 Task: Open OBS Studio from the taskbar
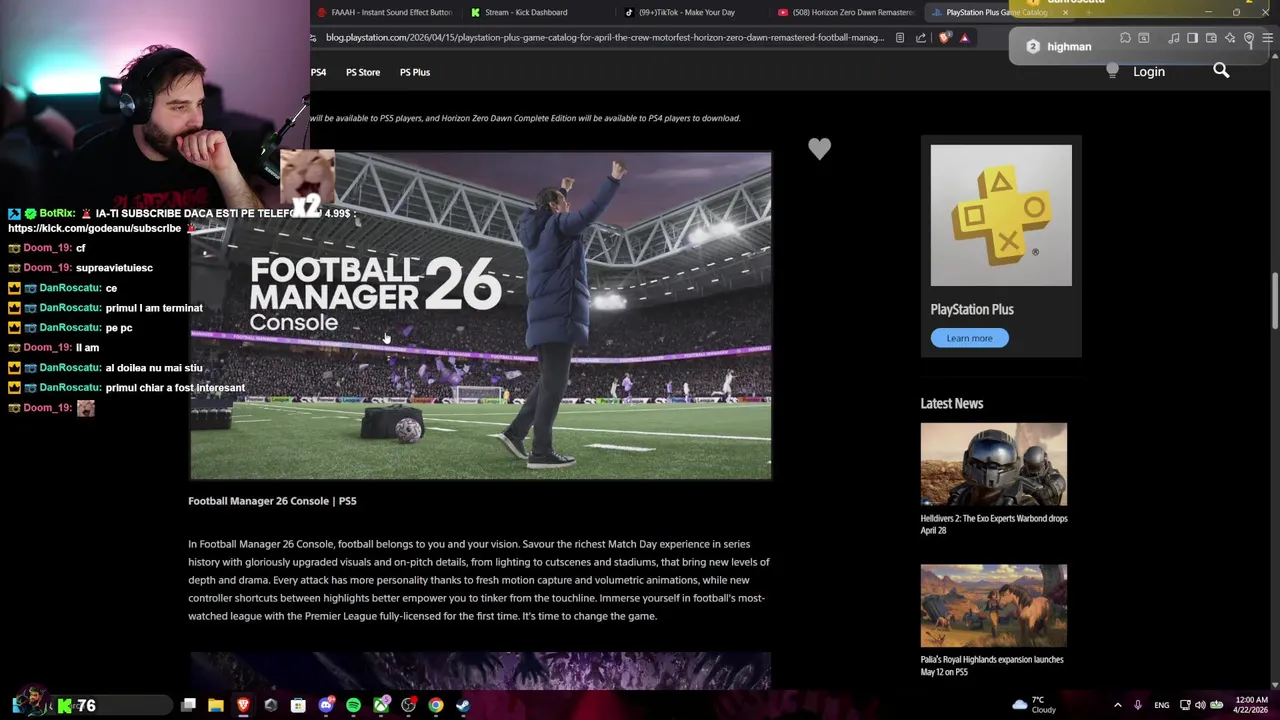(x=408, y=705)
